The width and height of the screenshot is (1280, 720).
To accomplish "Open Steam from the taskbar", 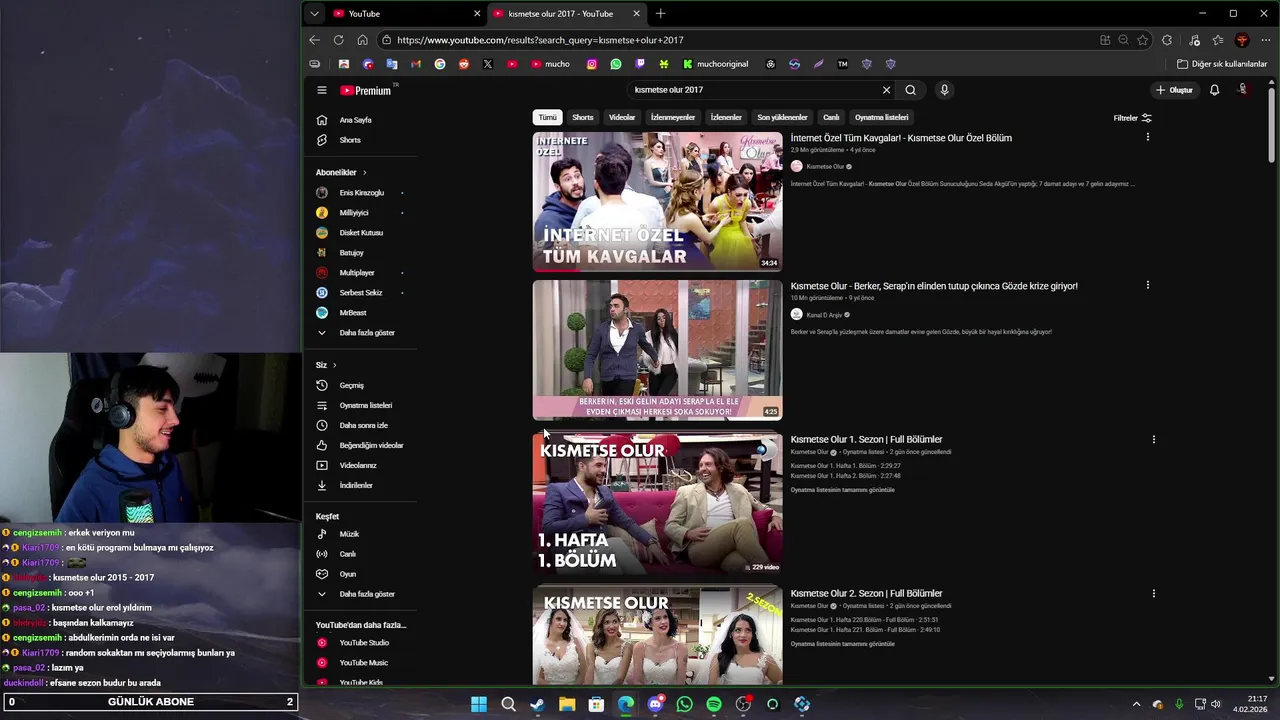I will (x=537, y=704).
